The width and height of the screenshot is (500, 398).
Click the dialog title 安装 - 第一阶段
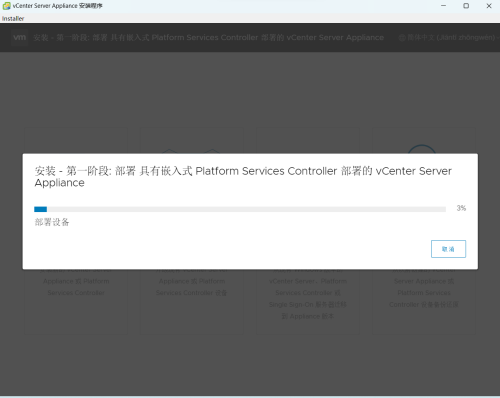[243, 177]
